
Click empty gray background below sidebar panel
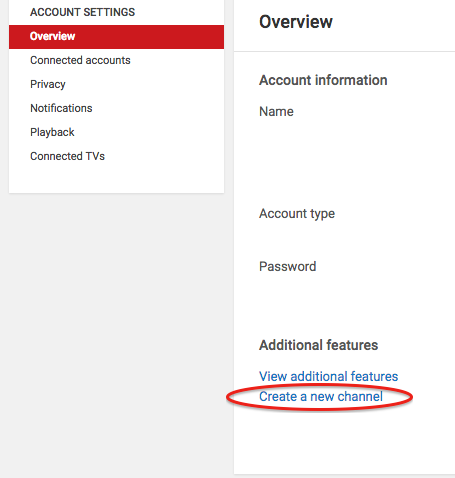tap(116, 333)
